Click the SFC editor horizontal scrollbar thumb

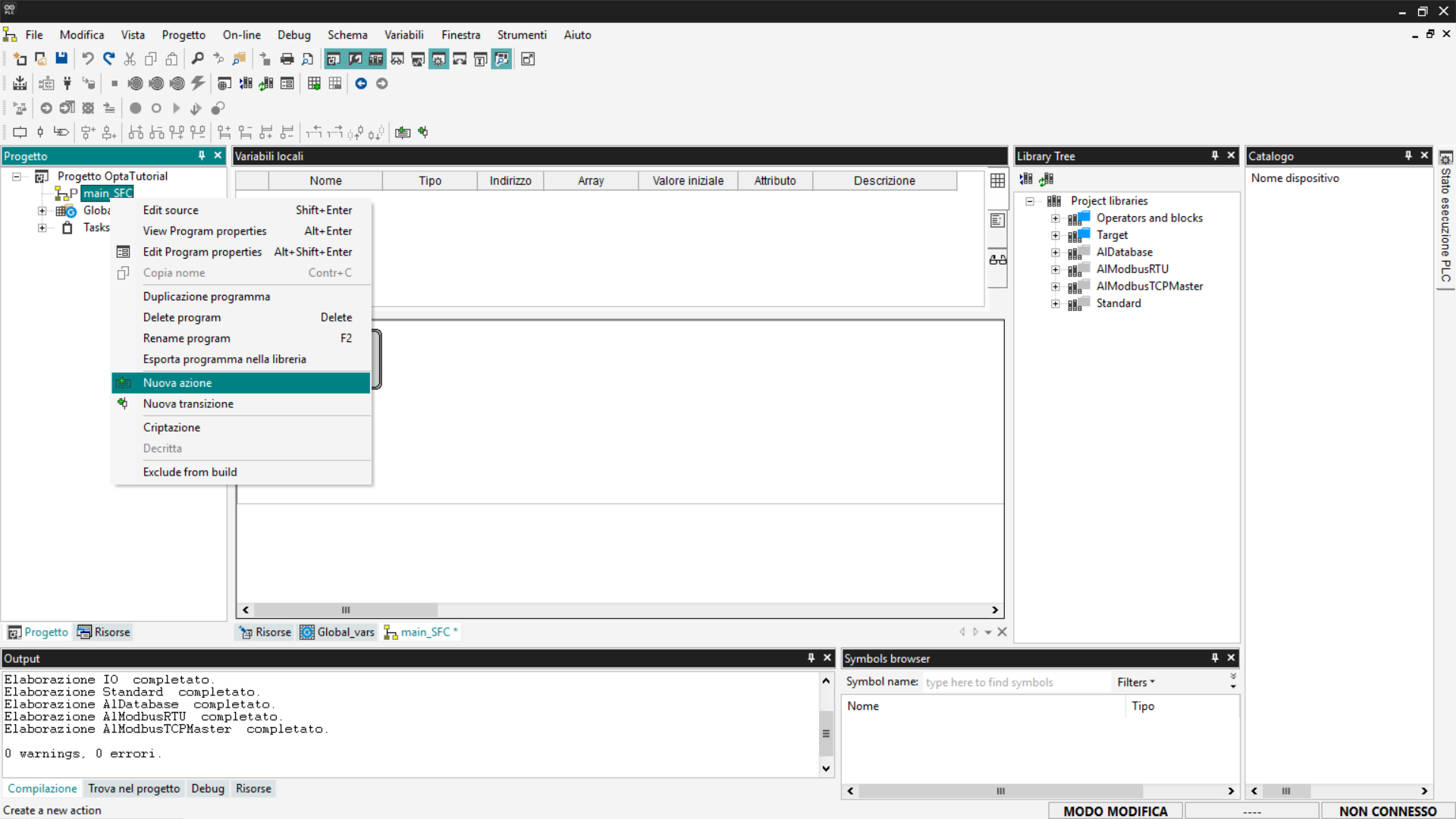346,610
